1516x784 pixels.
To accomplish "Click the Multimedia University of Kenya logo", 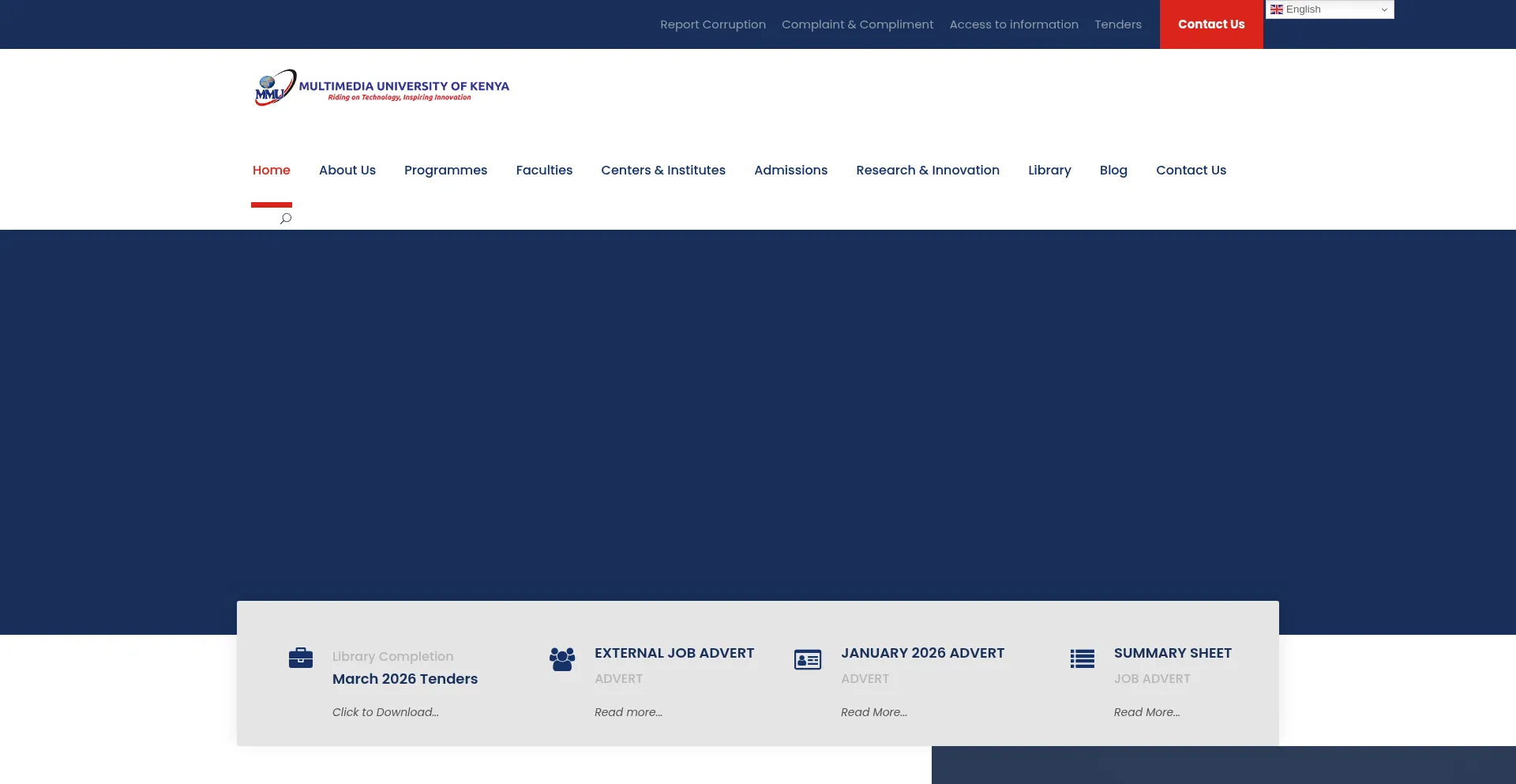I will click(382, 88).
